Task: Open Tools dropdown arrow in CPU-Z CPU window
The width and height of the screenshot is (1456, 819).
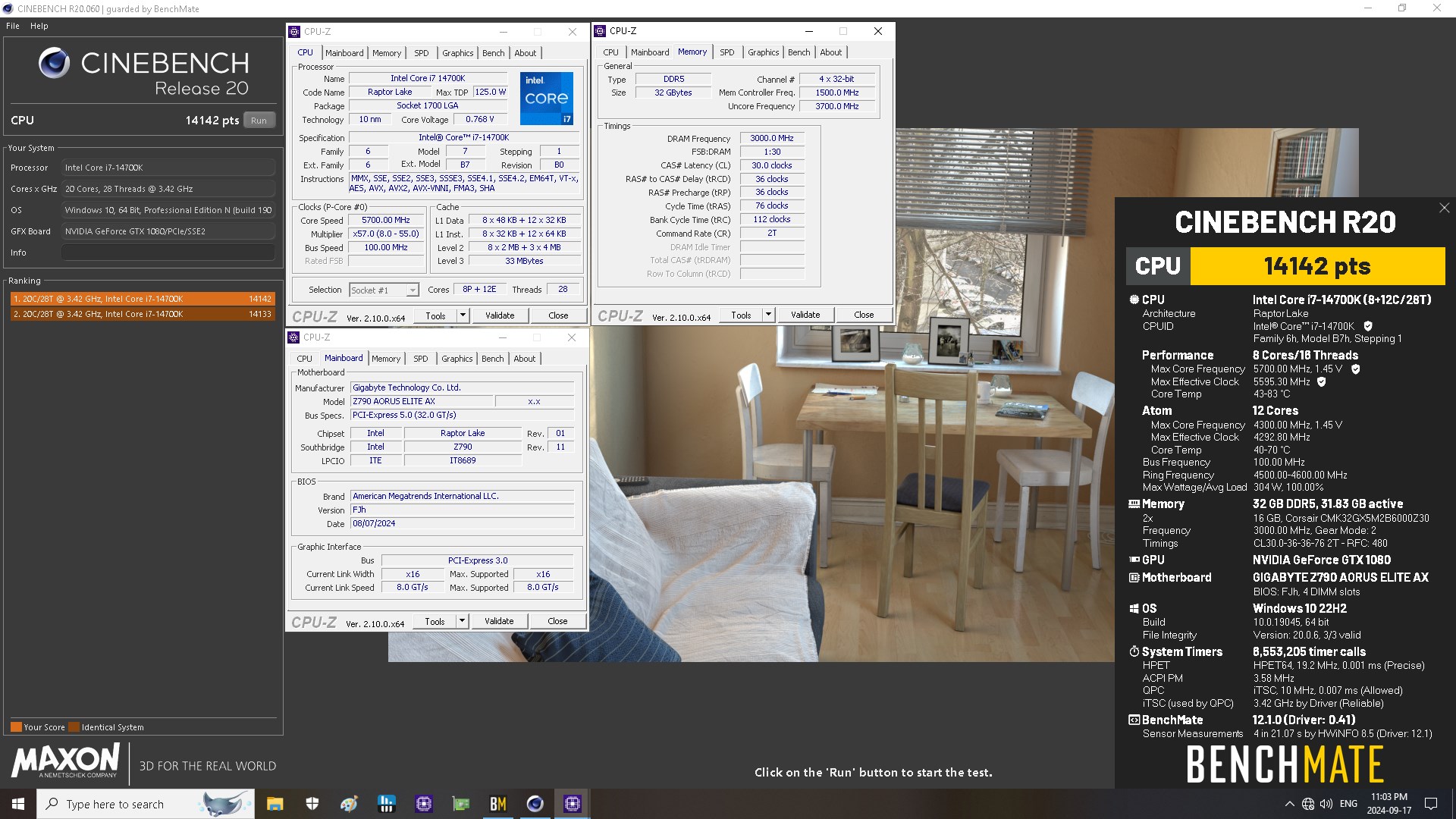Action: (x=463, y=315)
